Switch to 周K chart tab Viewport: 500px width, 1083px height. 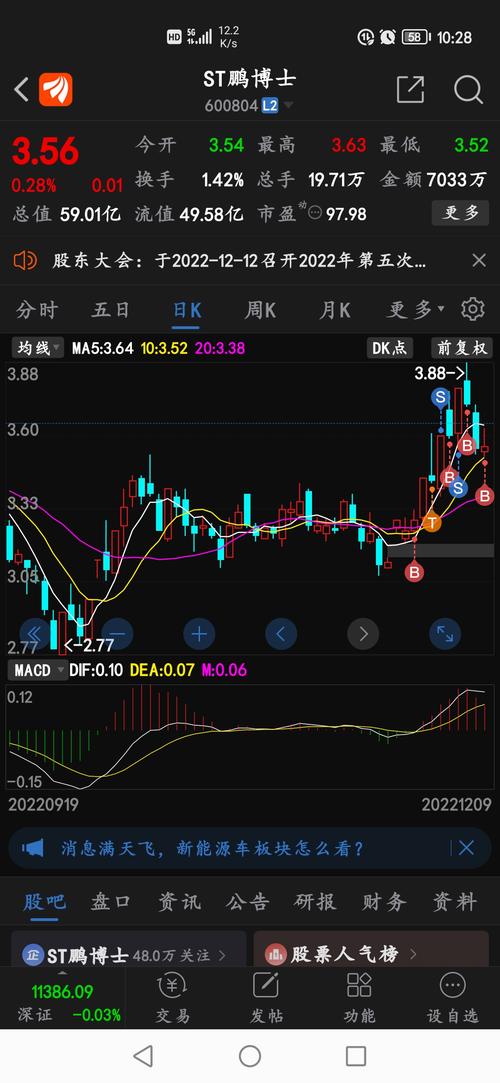(260, 309)
